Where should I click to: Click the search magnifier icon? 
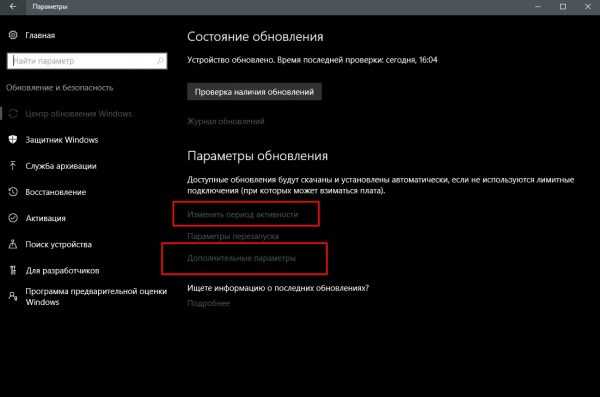pyautogui.click(x=160, y=60)
